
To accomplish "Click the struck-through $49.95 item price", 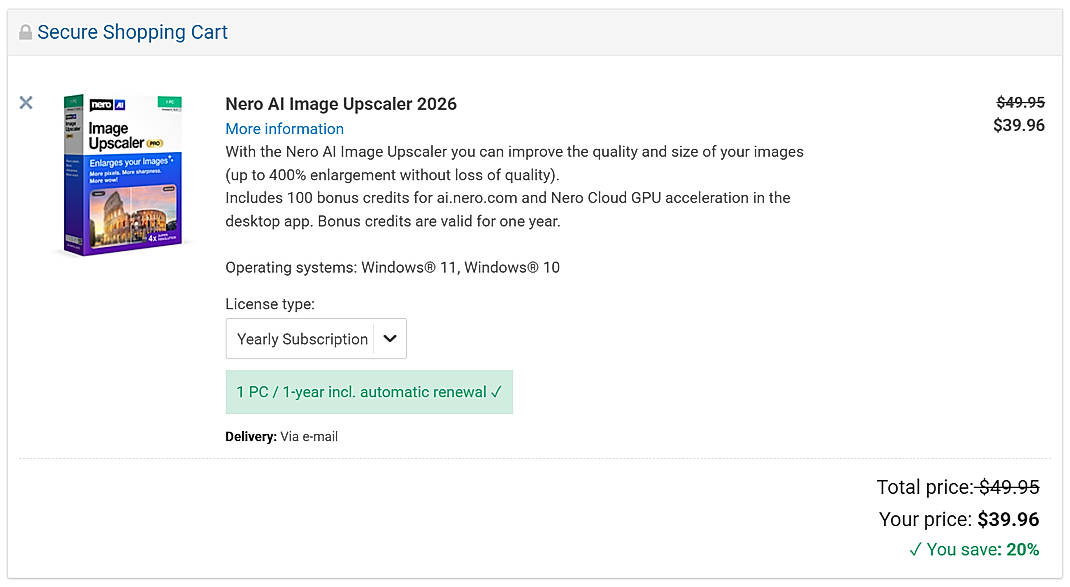I will click(x=1020, y=102).
